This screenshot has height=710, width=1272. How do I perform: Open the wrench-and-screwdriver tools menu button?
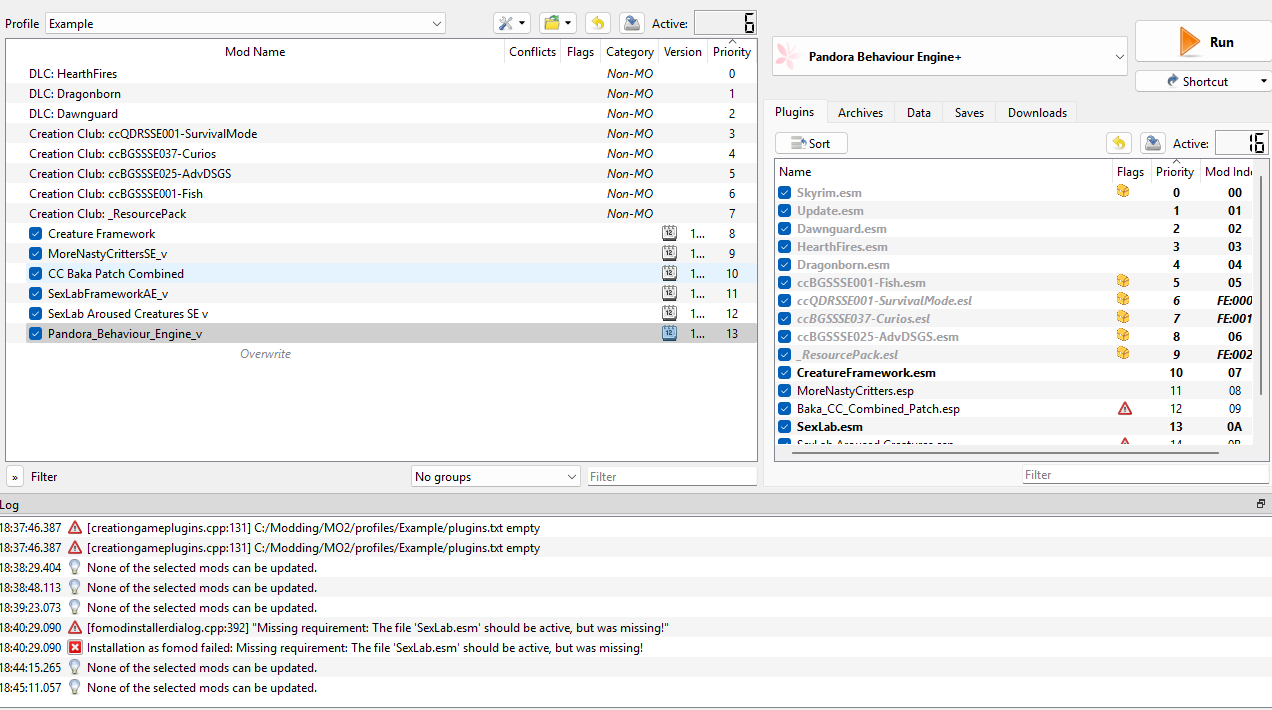pyautogui.click(x=511, y=23)
